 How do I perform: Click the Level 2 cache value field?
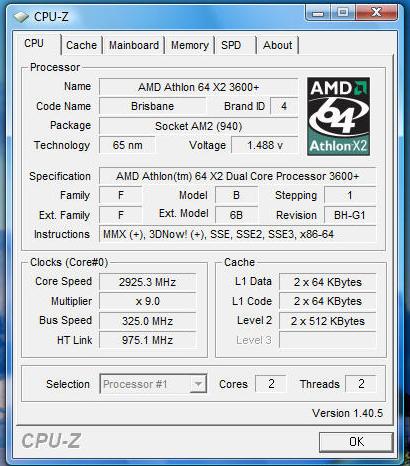(328, 321)
